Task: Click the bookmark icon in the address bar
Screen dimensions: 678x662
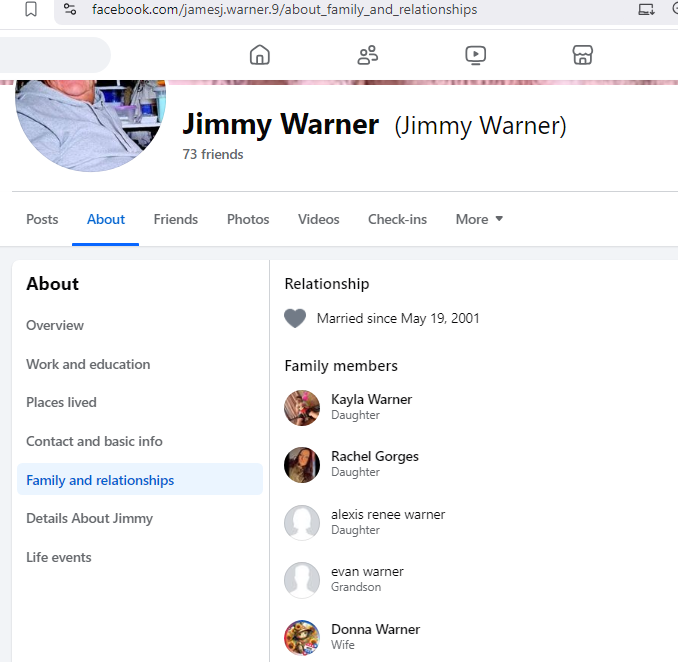Action: [x=31, y=9]
